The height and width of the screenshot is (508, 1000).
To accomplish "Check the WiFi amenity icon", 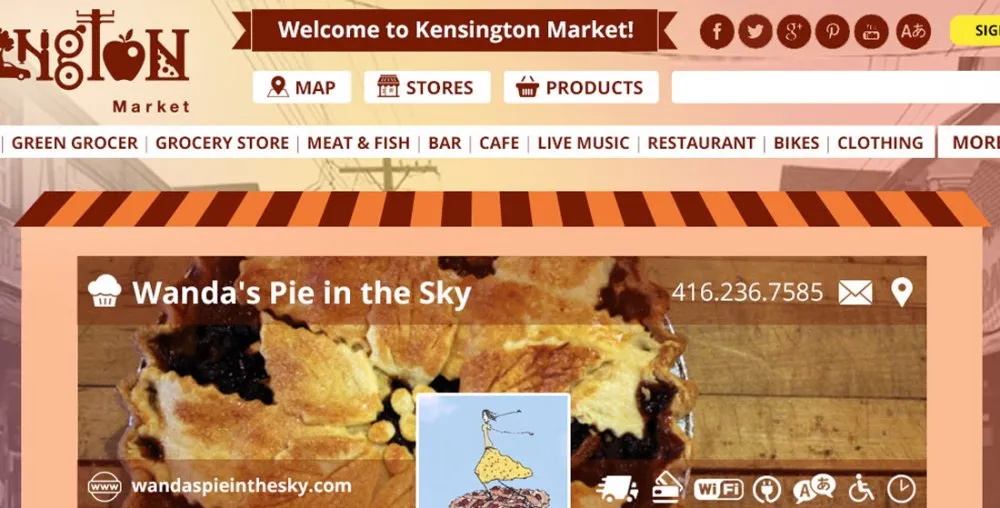I will tap(718, 490).
